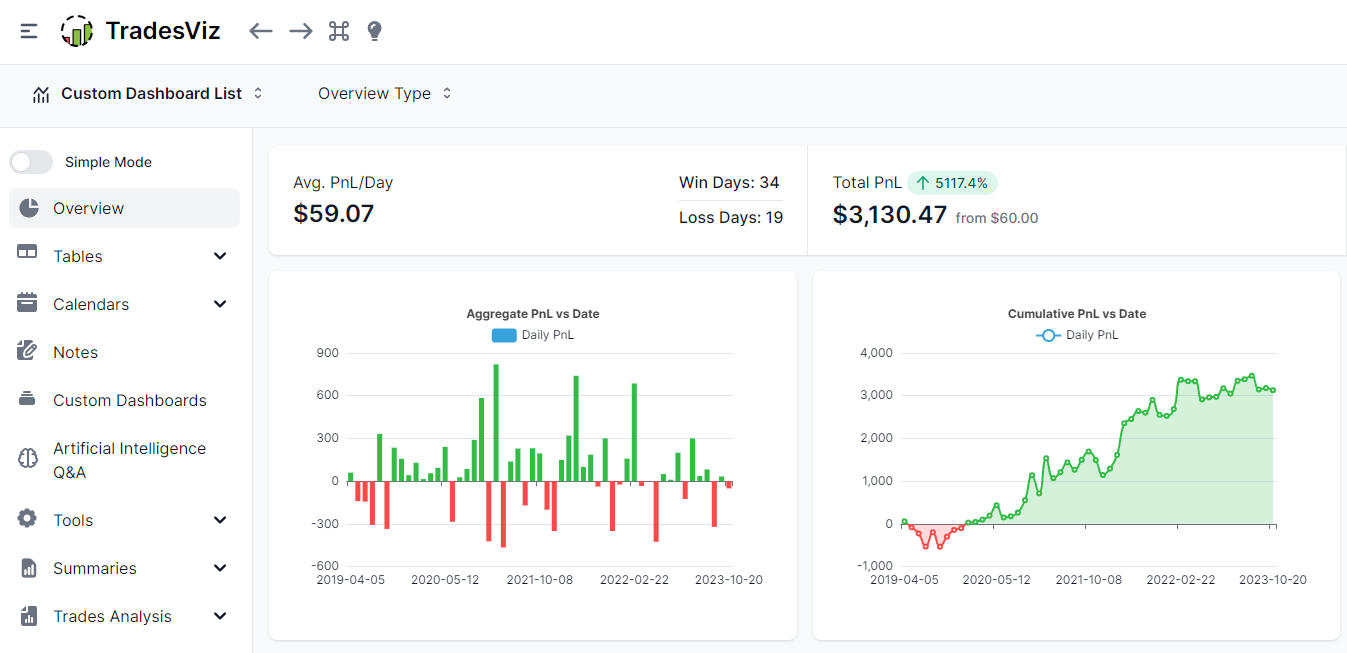
Task: Open Notes in the sidebar
Action: click(125, 352)
